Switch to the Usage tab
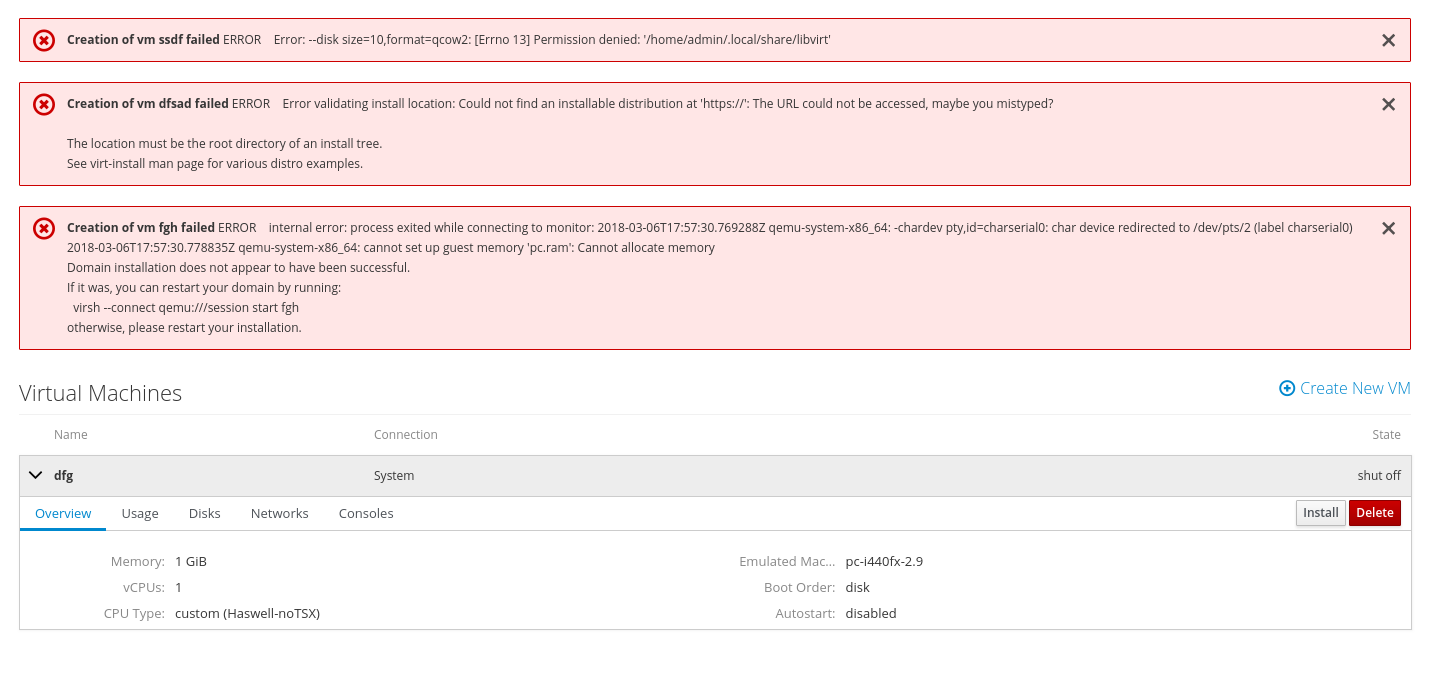The image size is (1430, 683). coord(140,513)
